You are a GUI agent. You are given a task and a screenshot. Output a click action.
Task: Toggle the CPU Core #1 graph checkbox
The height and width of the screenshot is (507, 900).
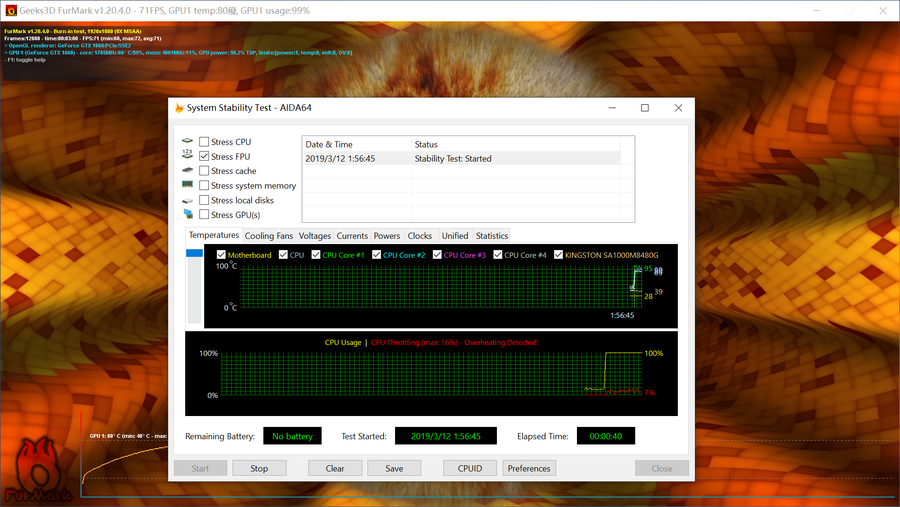(316, 255)
